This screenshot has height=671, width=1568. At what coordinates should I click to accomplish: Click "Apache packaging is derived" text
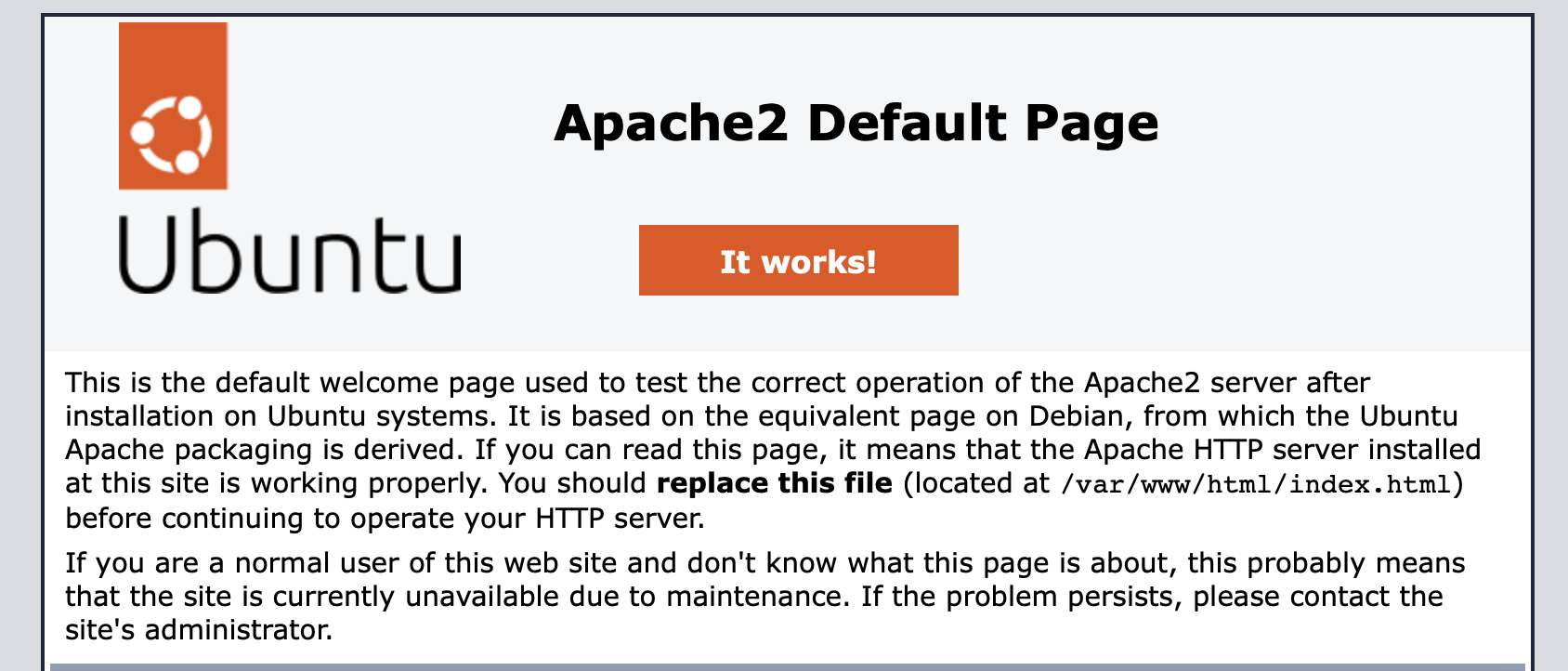pos(263,450)
